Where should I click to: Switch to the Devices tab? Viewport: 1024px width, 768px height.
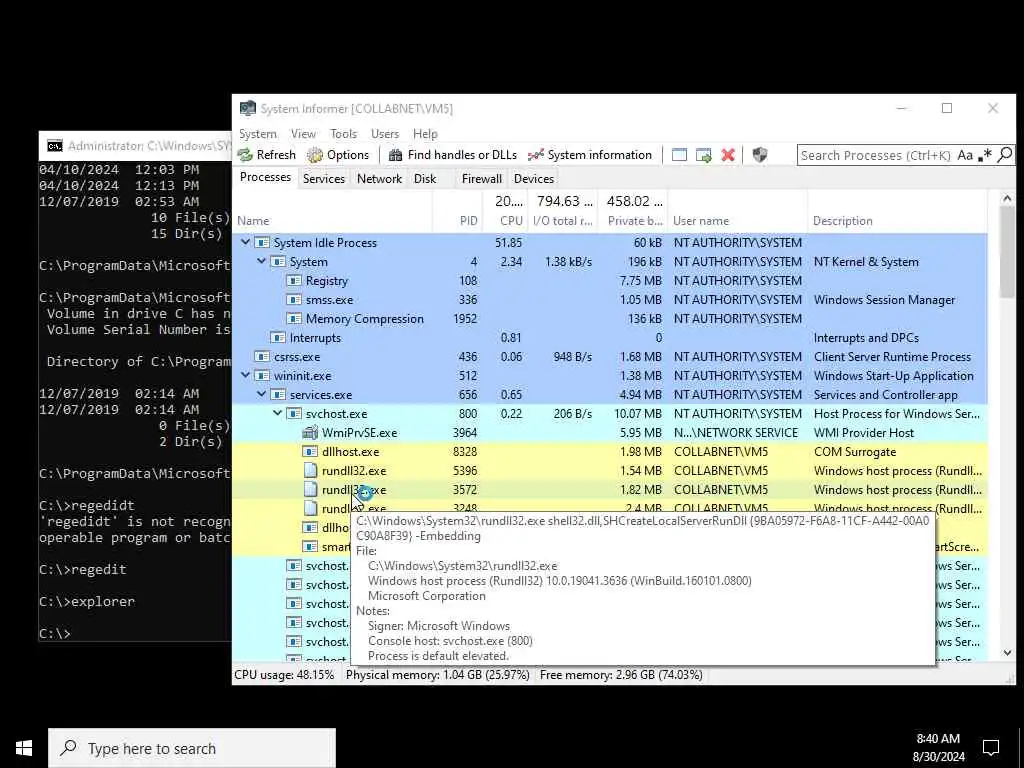click(534, 178)
